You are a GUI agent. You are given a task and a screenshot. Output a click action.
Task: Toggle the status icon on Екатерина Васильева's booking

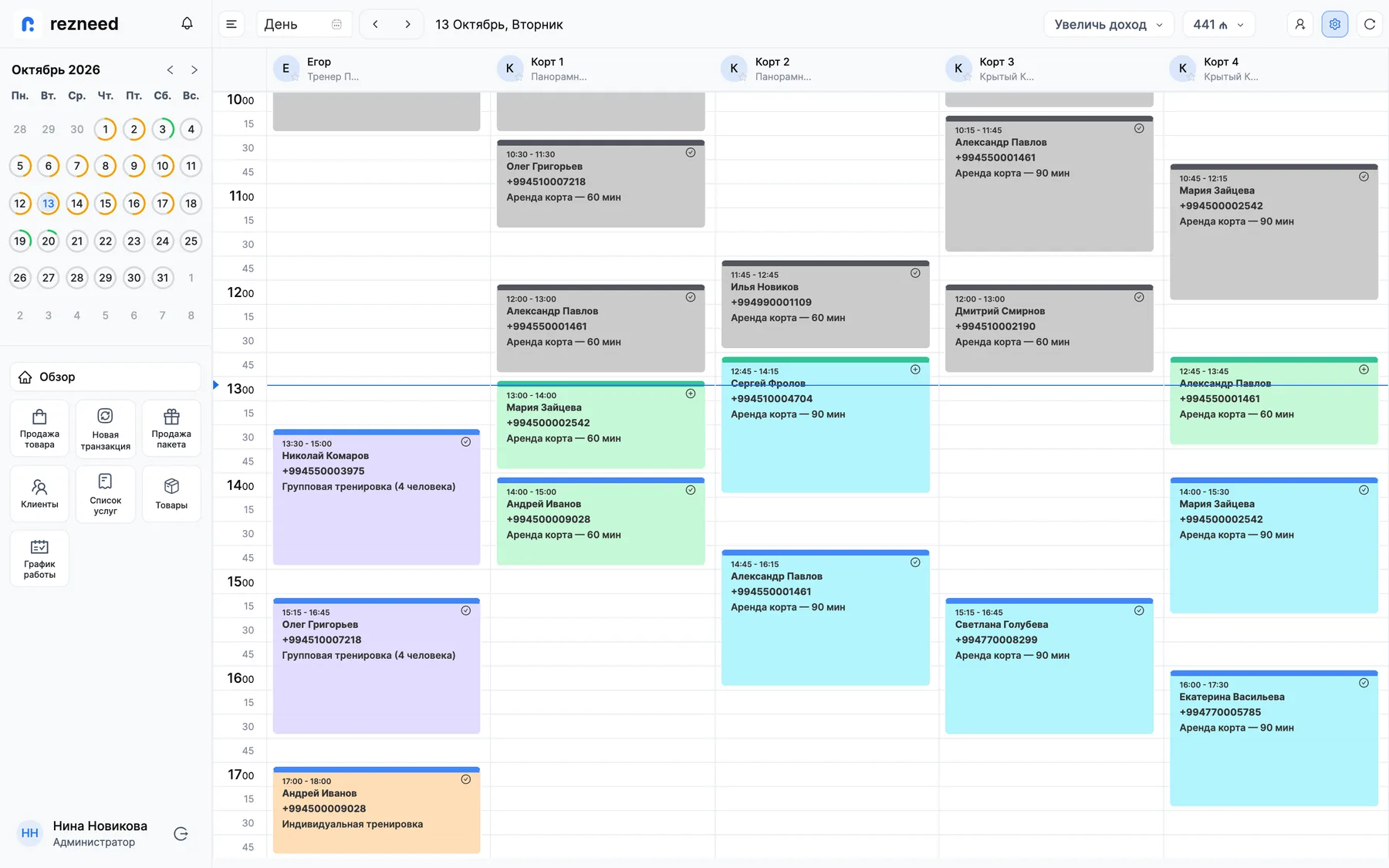[1364, 683]
